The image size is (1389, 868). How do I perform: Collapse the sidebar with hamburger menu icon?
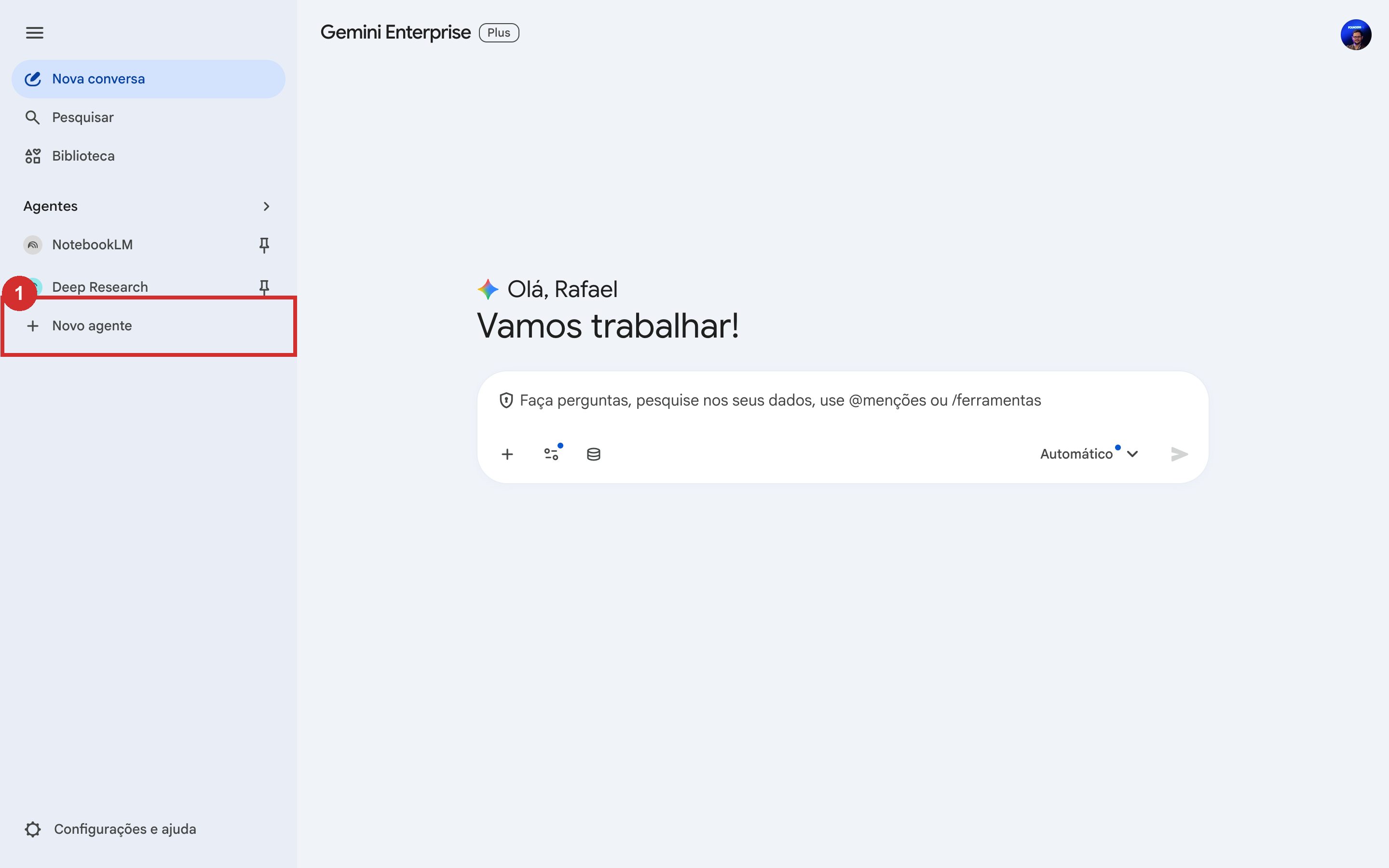tap(34, 33)
